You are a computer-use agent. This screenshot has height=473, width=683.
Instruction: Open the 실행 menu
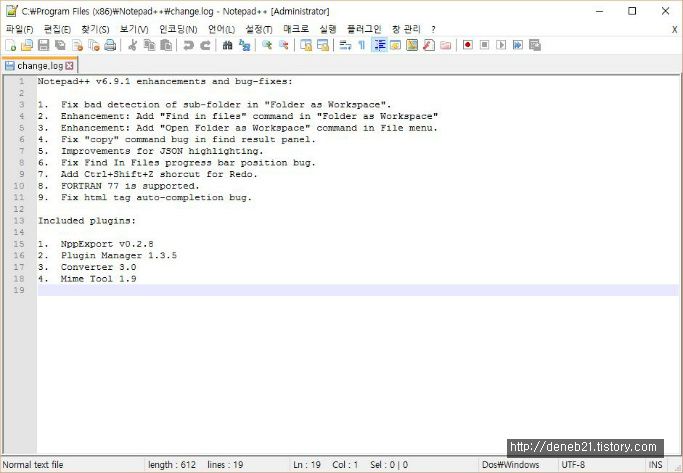328,29
